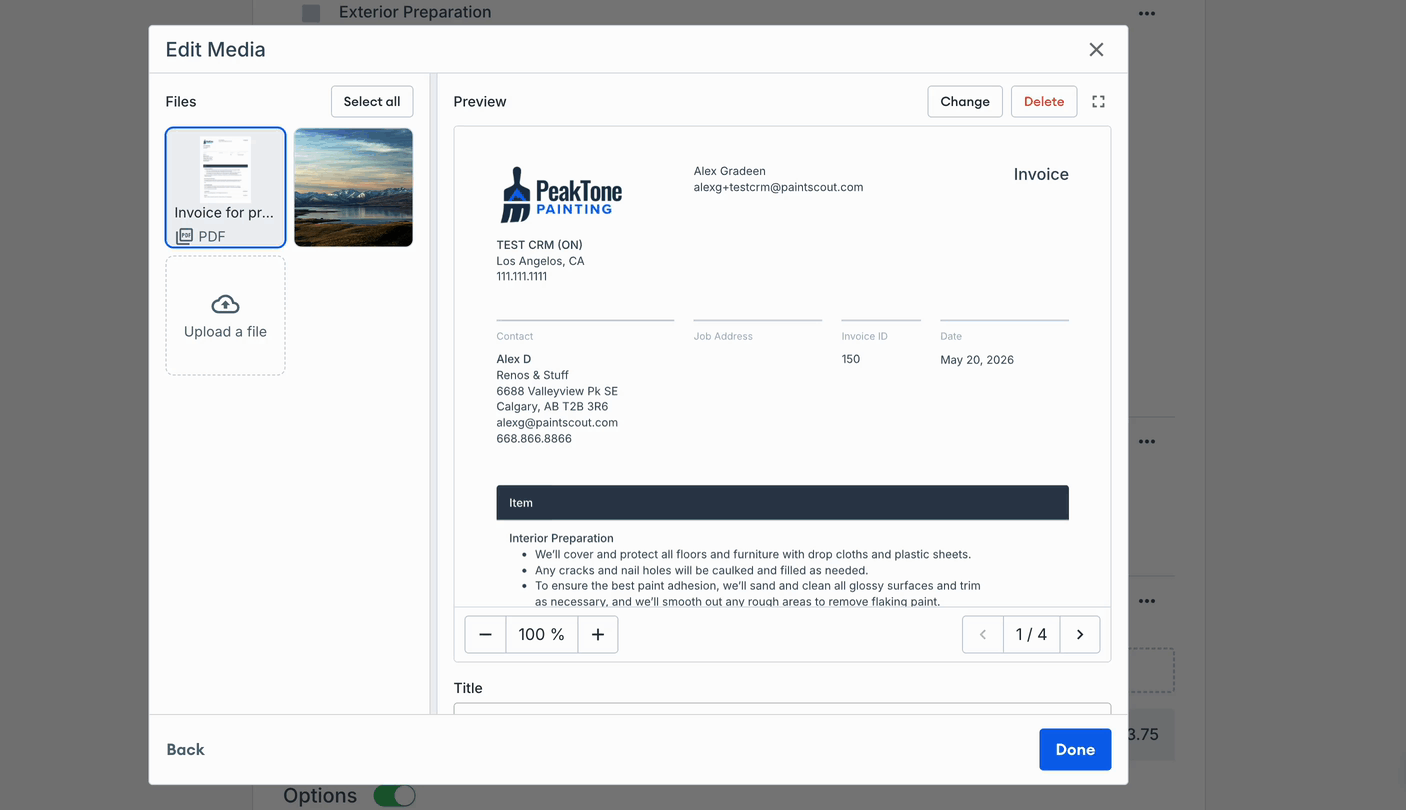This screenshot has width=1406, height=810.
Task: Click the Item table header
Action: (x=782, y=503)
